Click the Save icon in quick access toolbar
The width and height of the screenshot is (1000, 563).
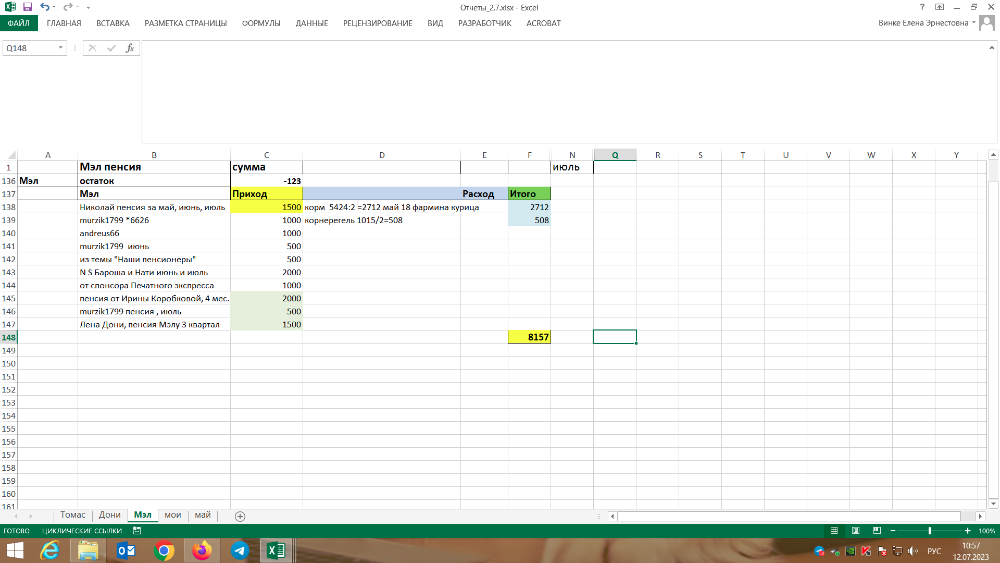point(27,7)
